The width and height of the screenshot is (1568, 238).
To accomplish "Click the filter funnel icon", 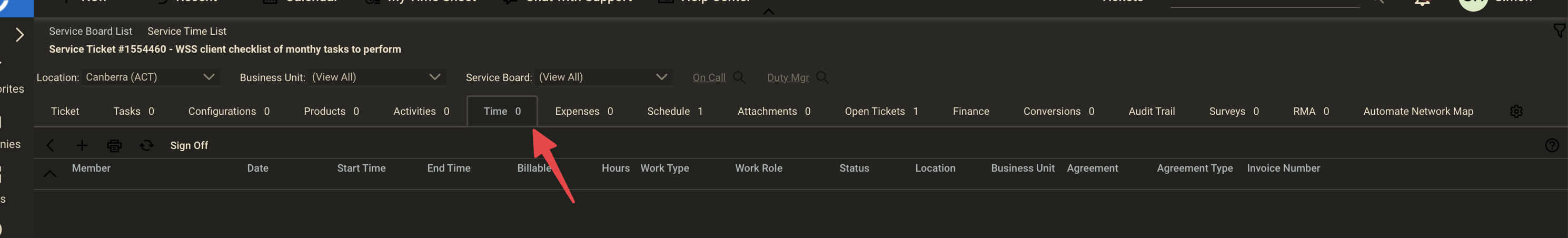I will (1559, 31).
